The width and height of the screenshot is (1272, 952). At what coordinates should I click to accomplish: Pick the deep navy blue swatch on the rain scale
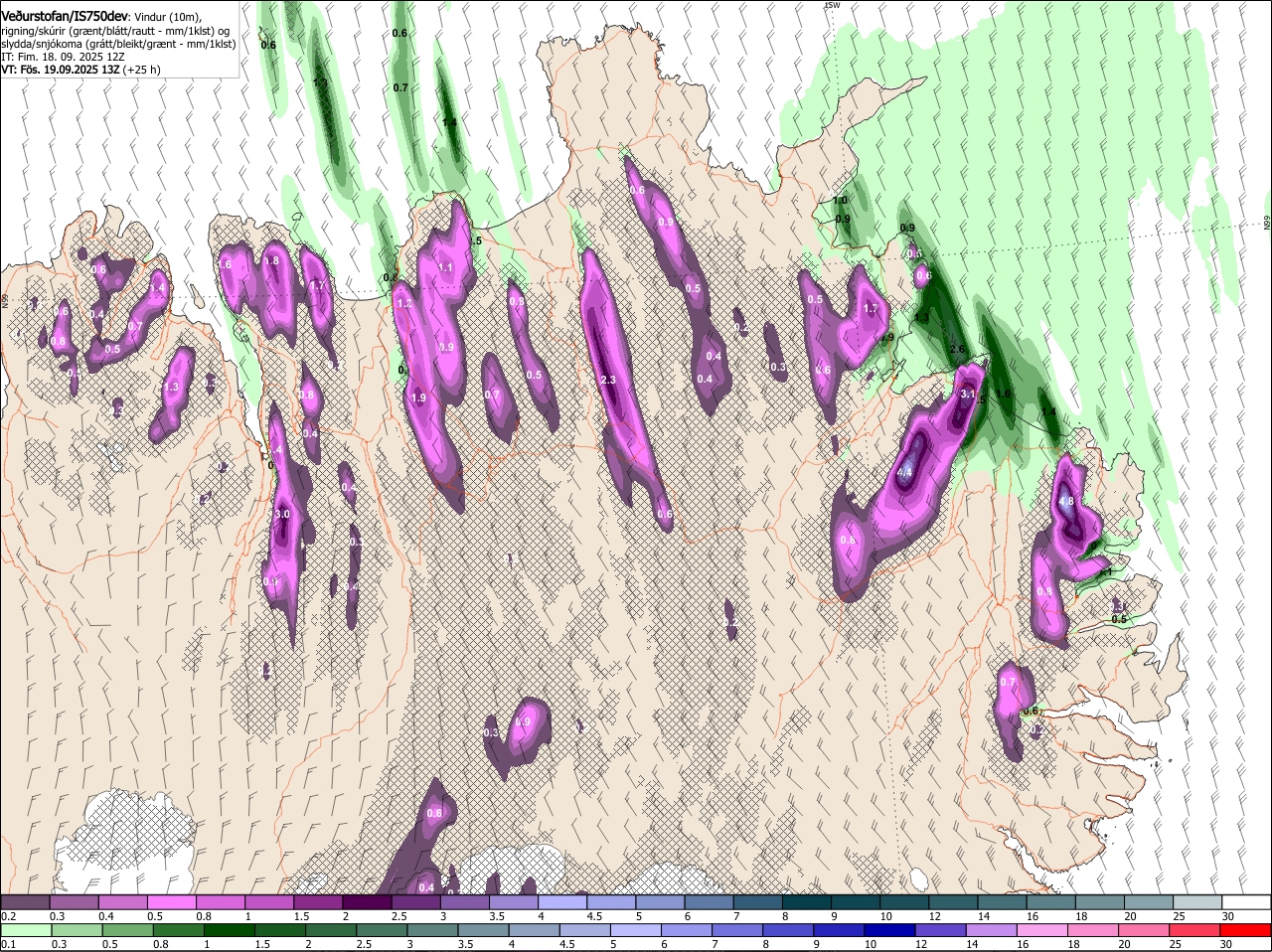coord(889,930)
